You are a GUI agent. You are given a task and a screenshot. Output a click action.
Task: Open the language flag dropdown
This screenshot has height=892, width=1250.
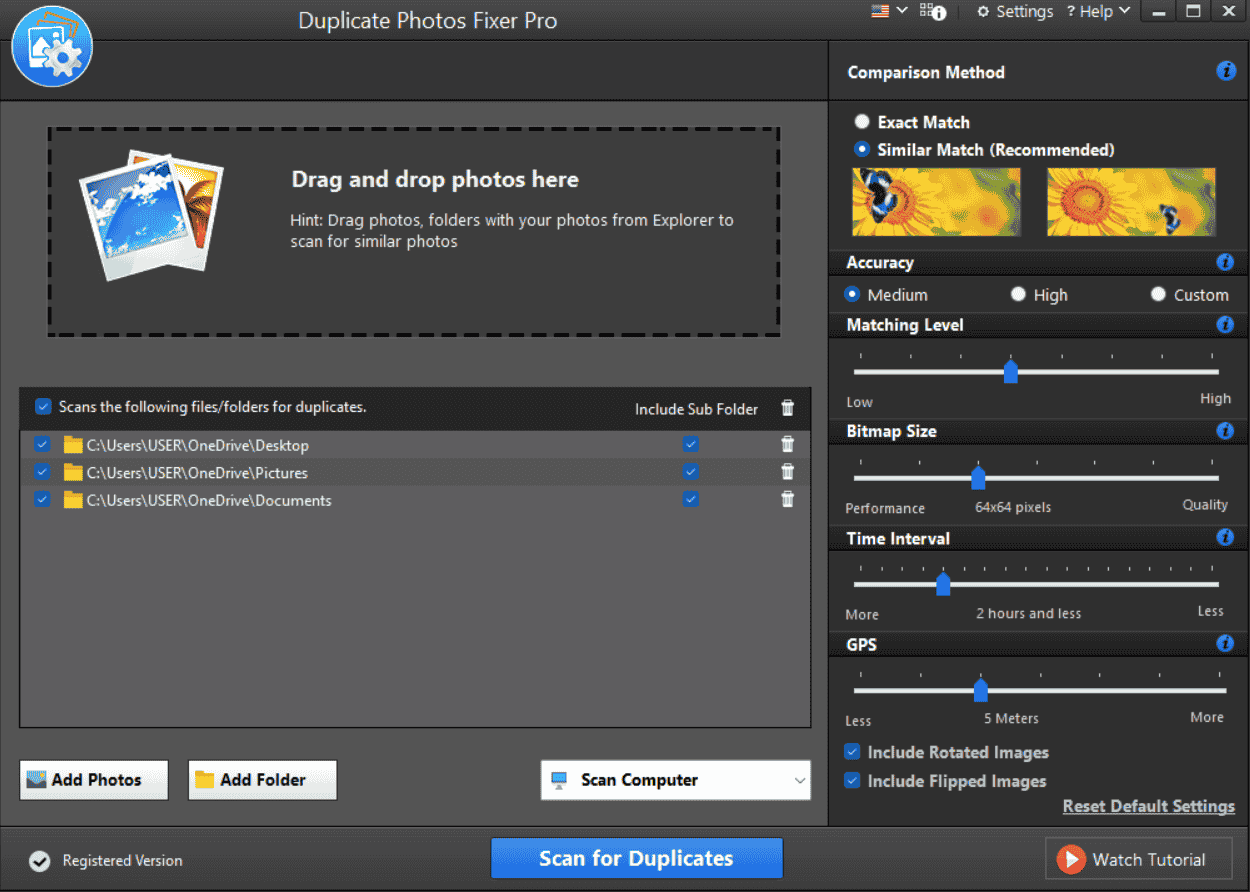tap(889, 11)
